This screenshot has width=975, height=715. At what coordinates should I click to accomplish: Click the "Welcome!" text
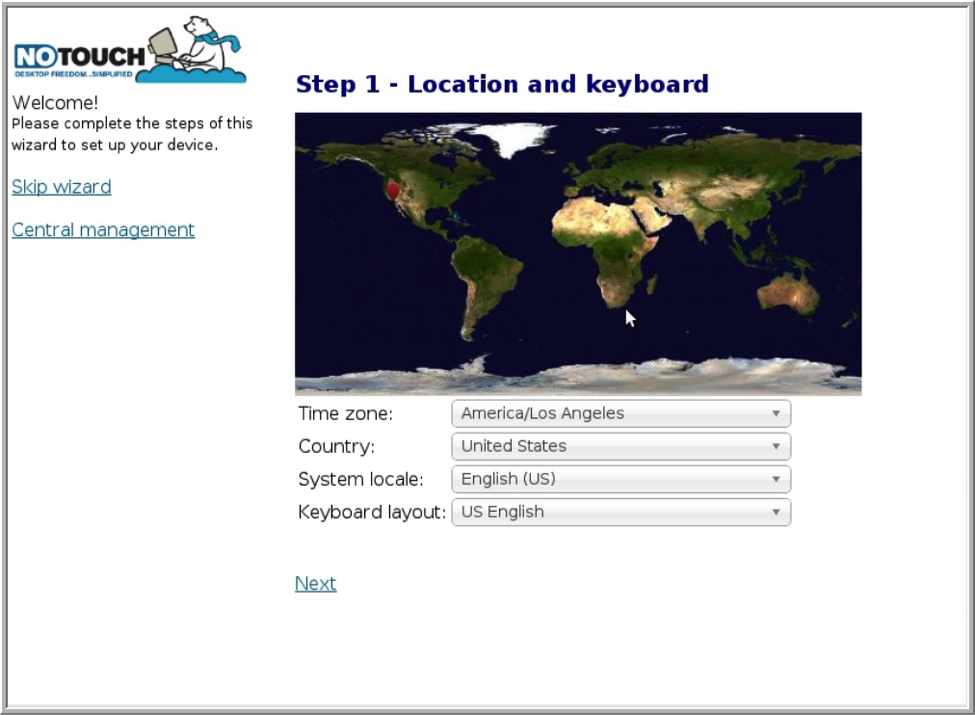[x=55, y=103]
